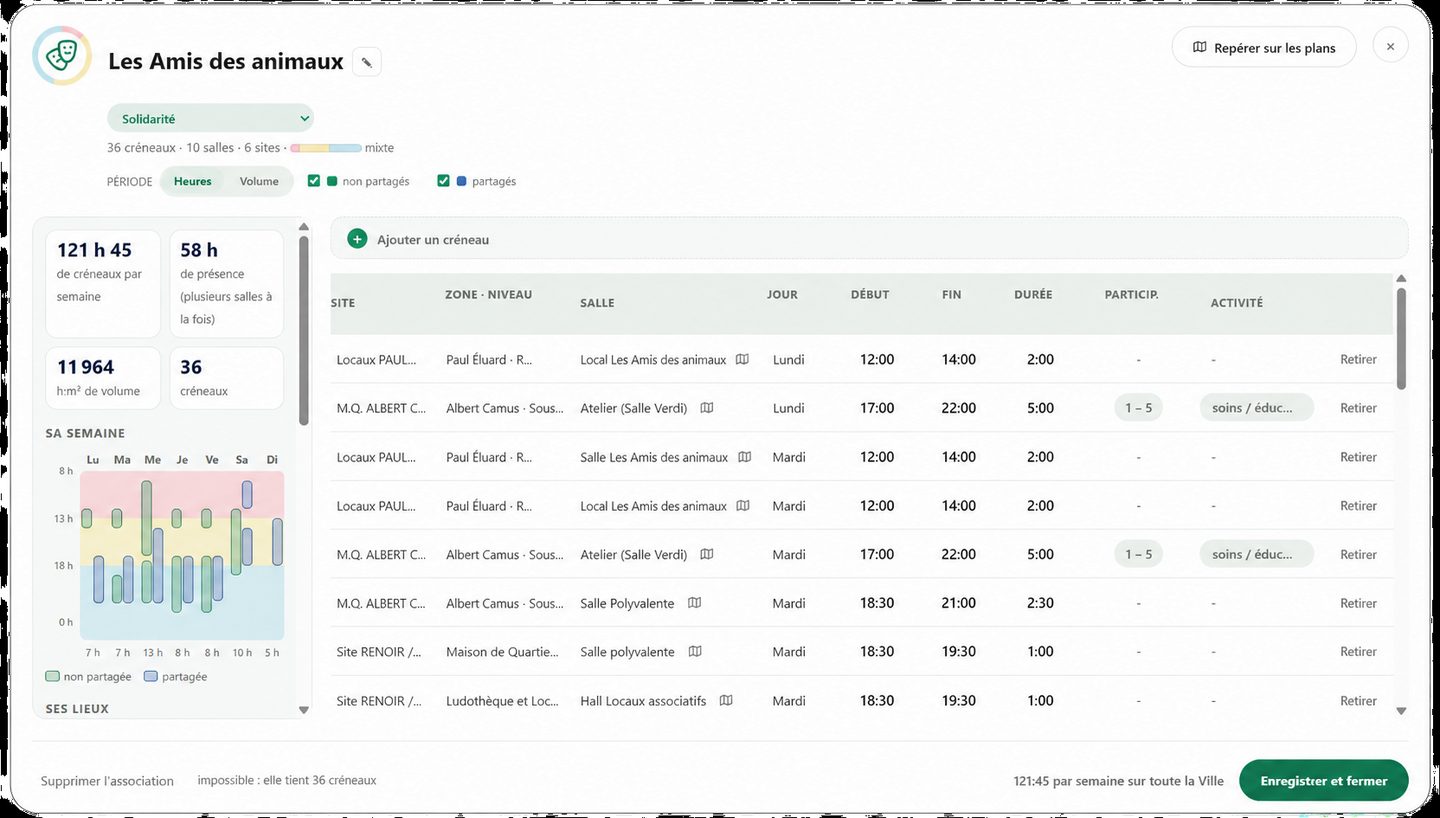The width and height of the screenshot is (1440, 818).
Task: Click the SALLE column header
Action: coord(597,303)
